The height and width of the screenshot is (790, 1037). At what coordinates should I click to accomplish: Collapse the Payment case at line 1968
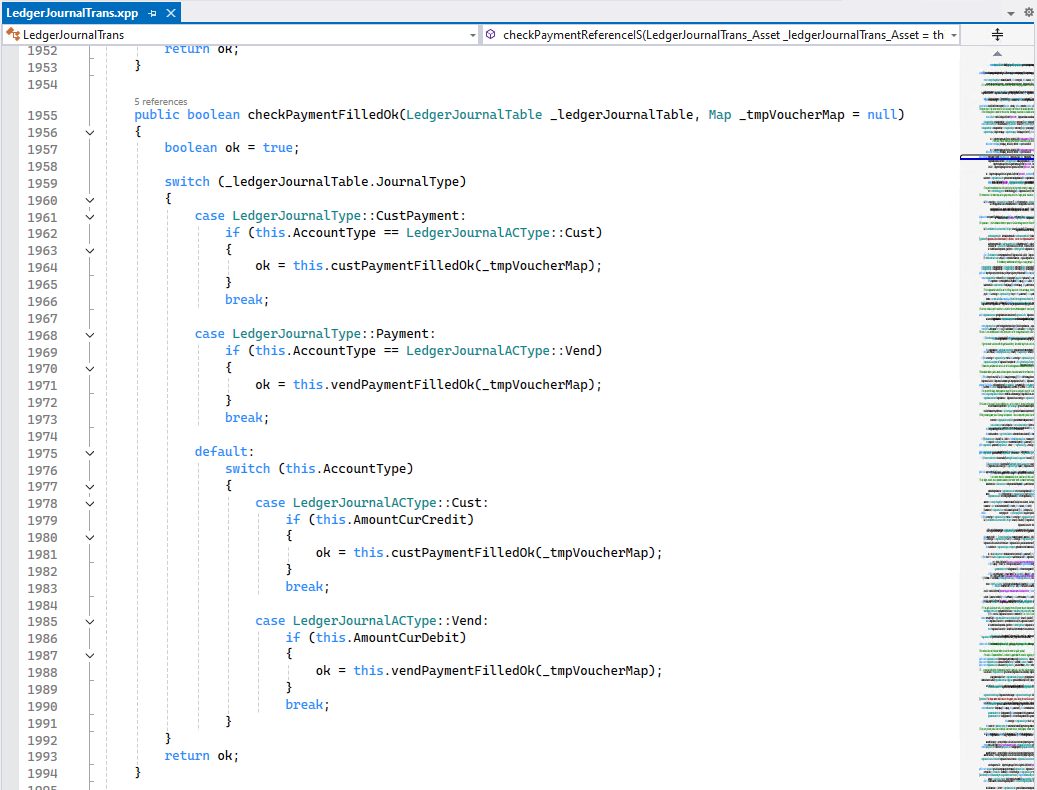pyautogui.click(x=90, y=335)
